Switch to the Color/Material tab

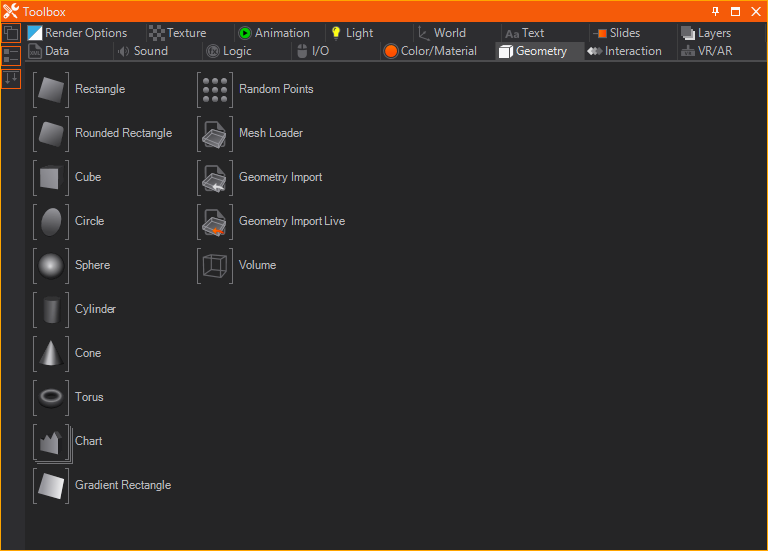point(431,51)
